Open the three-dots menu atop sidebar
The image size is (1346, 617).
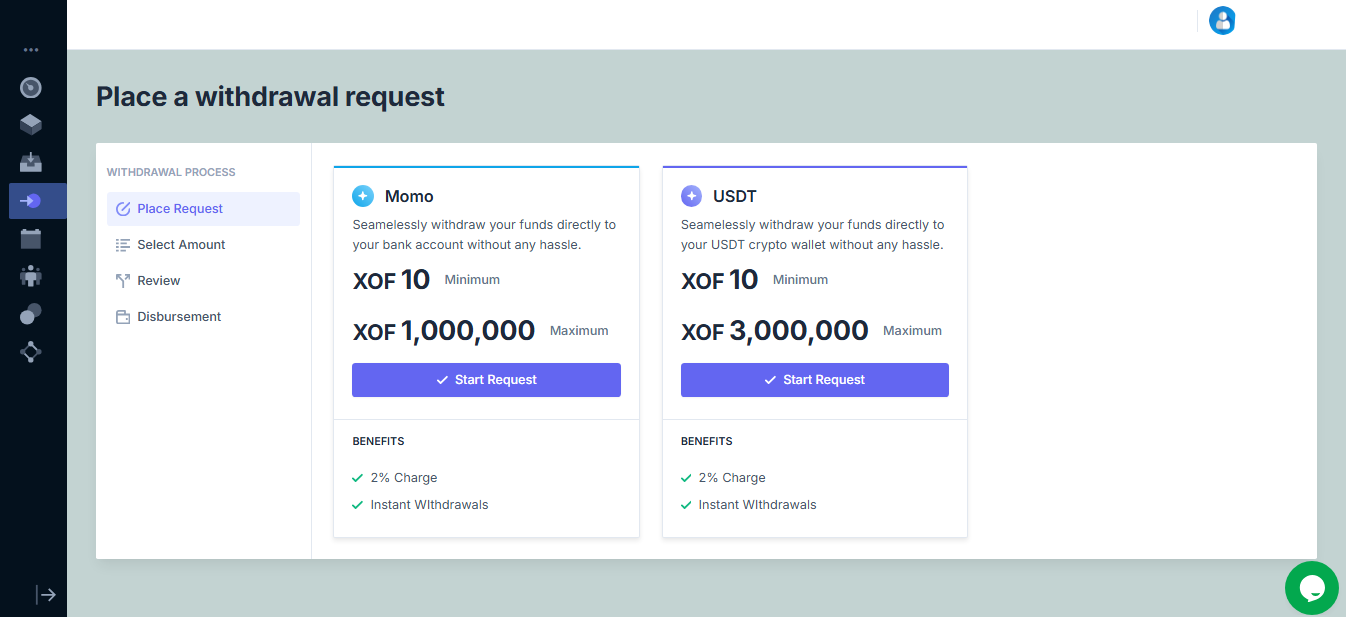[31, 49]
